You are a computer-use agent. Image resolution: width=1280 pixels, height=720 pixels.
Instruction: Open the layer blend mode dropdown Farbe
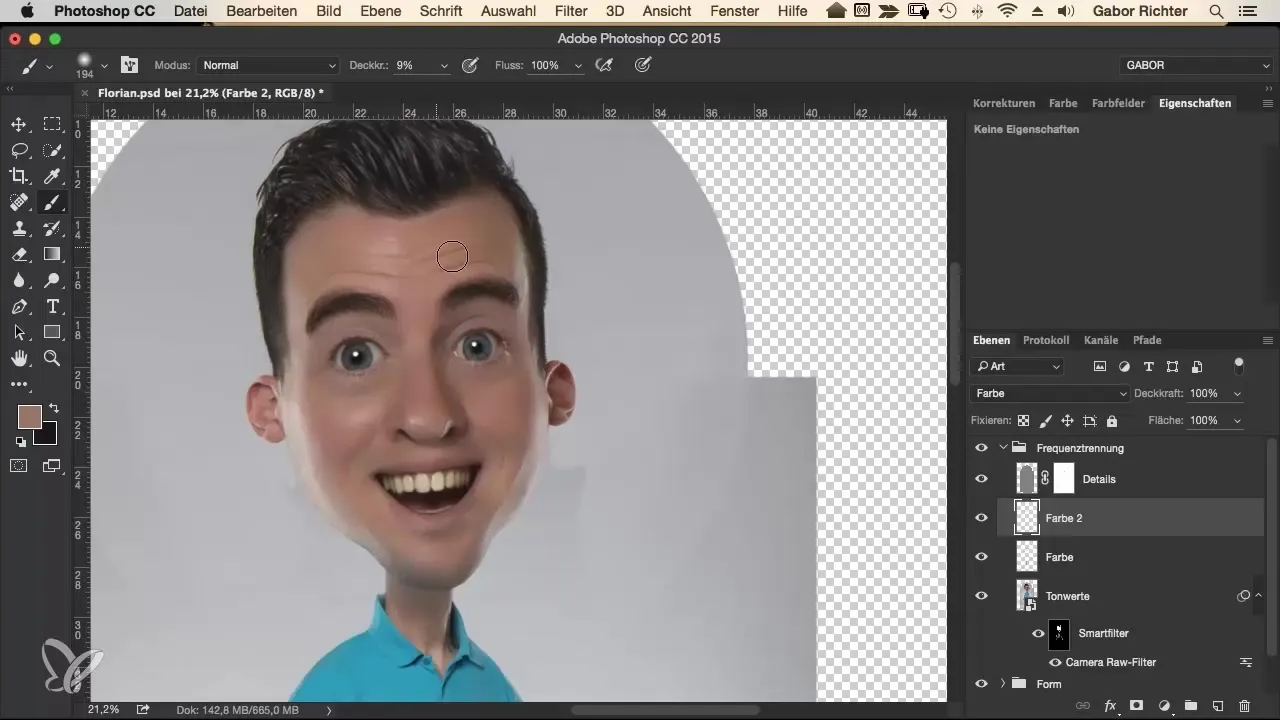point(1050,394)
